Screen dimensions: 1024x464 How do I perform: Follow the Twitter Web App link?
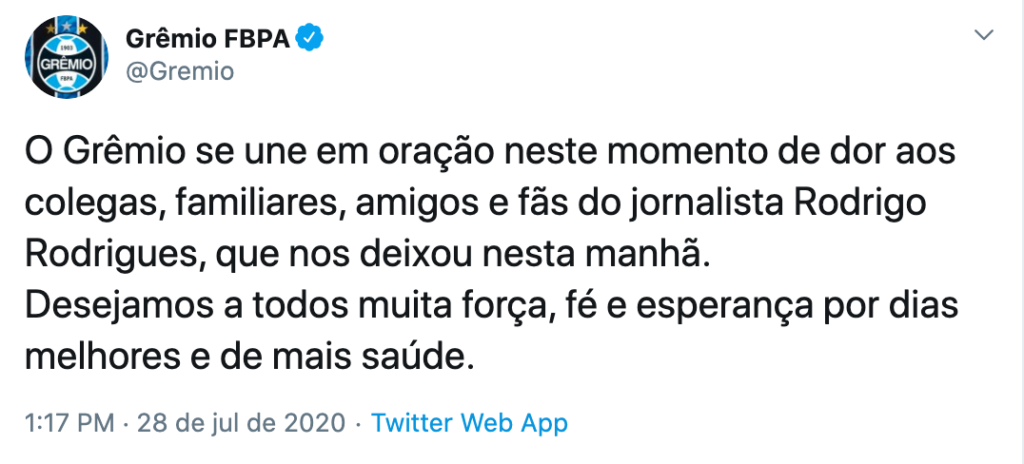(x=469, y=423)
